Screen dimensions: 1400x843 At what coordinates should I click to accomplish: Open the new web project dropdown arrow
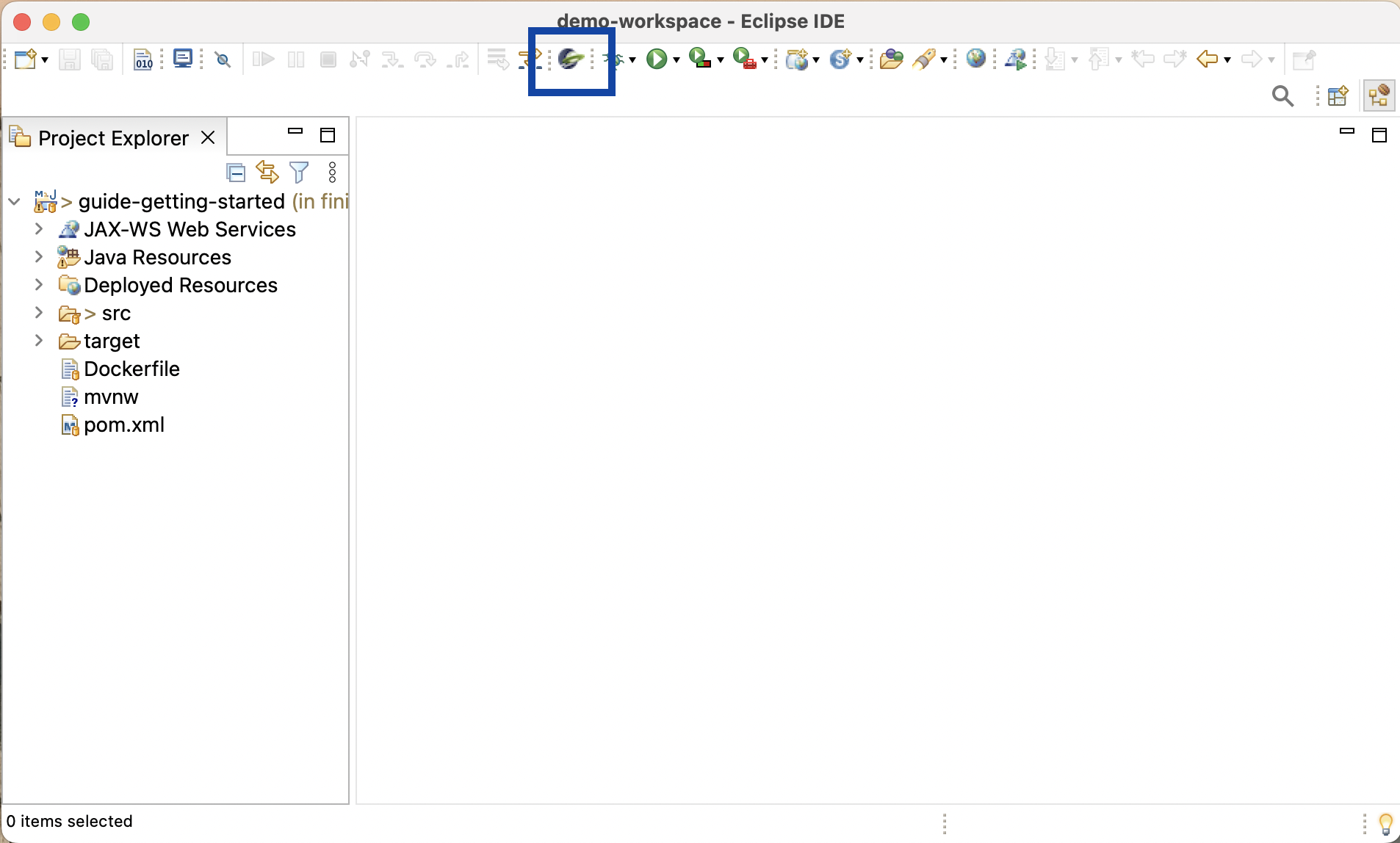tap(816, 60)
